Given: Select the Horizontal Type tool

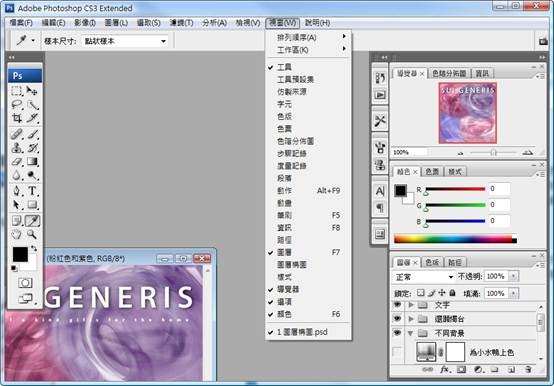Looking at the screenshot, I should 32,191.
